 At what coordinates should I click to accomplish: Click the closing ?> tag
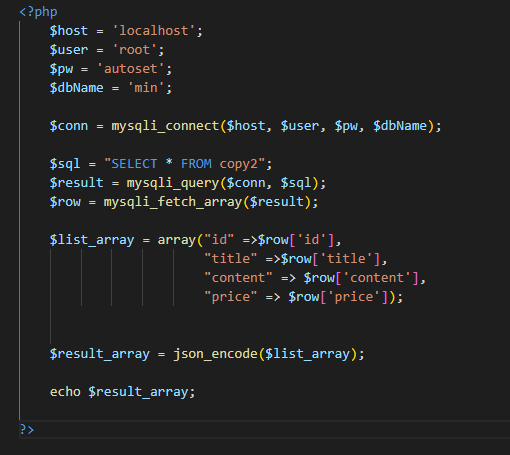[27, 430]
